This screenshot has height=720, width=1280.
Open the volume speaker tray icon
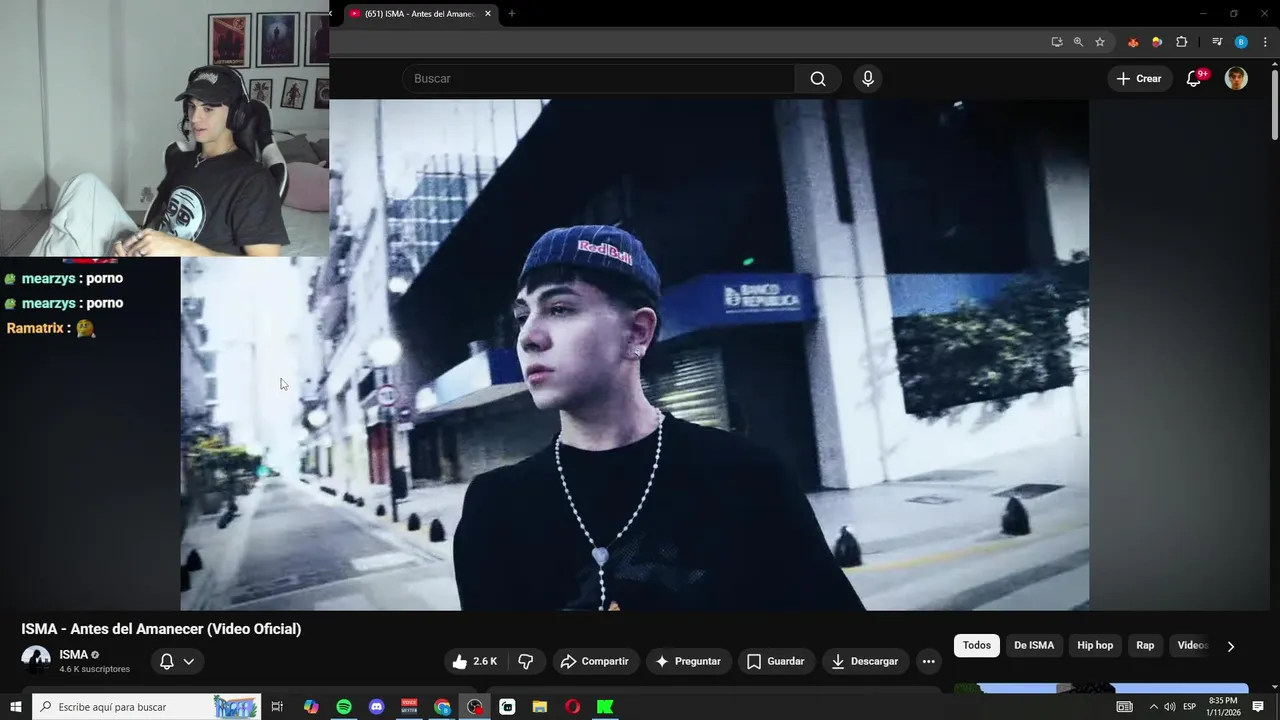pos(1170,707)
